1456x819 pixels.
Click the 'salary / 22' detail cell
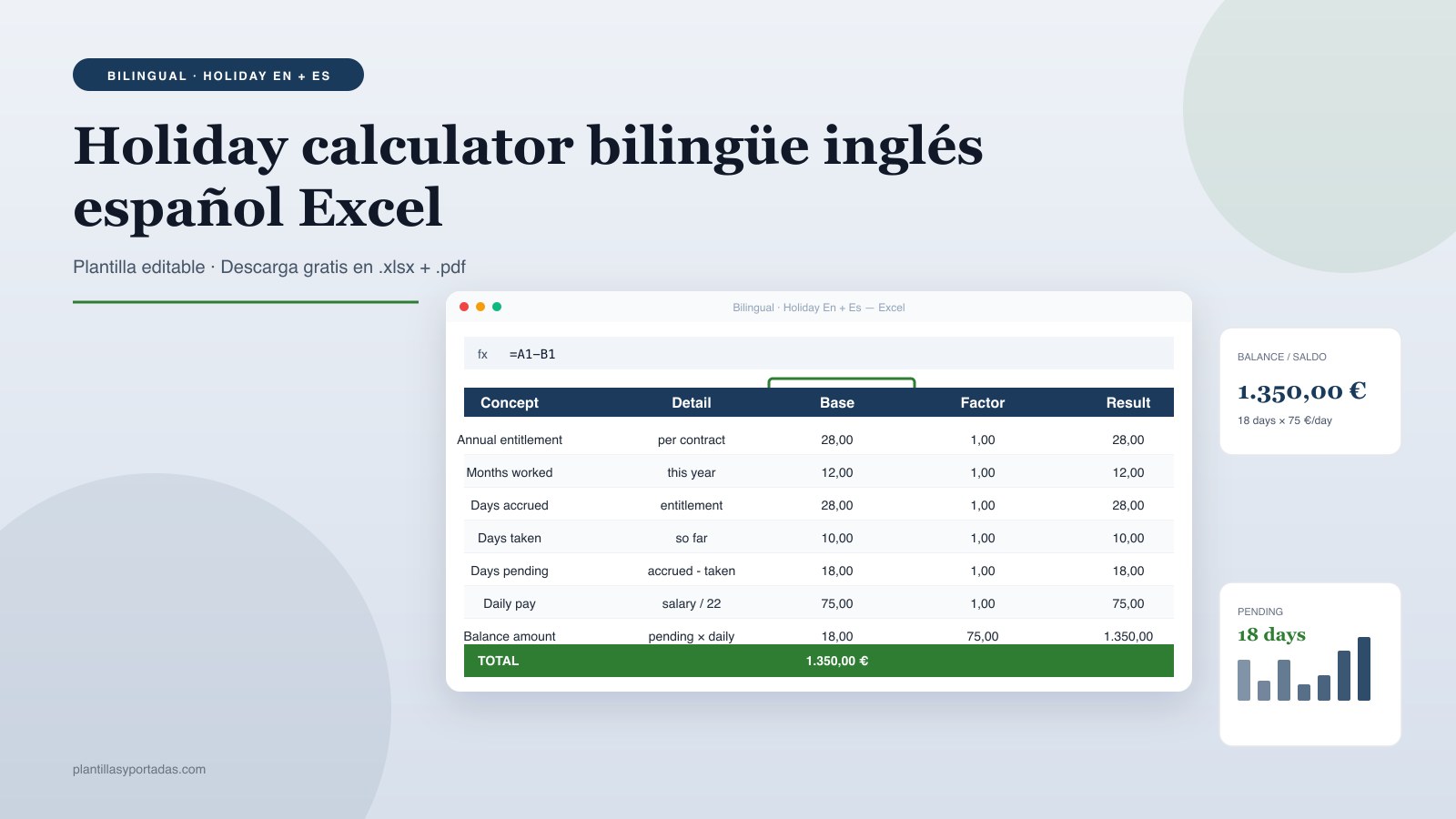(692, 603)
